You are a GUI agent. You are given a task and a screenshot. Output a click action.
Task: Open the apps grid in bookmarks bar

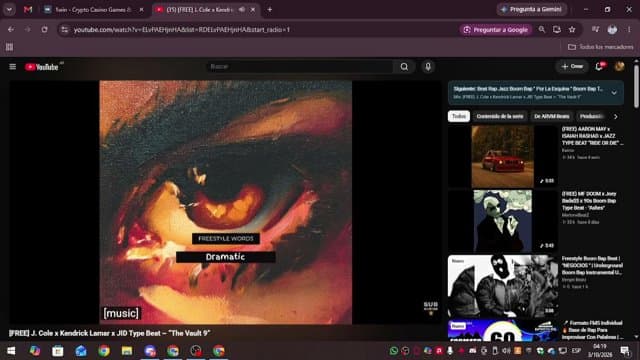[9, 47]
